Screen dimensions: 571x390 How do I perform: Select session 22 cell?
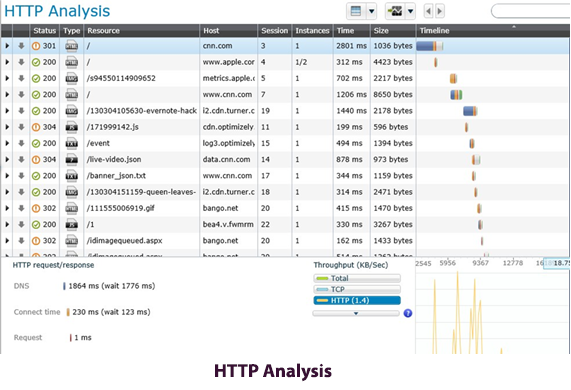pyautogui.click(x=265, y=225)
